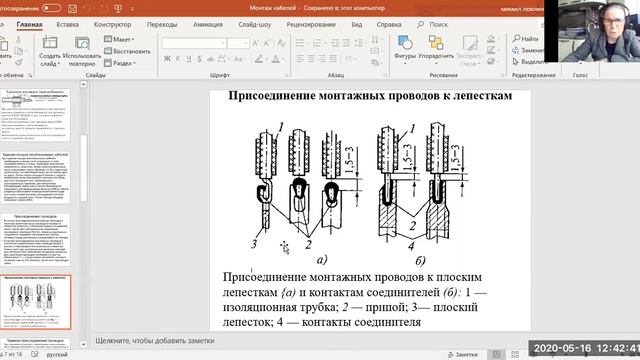Toggle Center paragraph alignment
The image size is (640, 360).
pos(311,59)
